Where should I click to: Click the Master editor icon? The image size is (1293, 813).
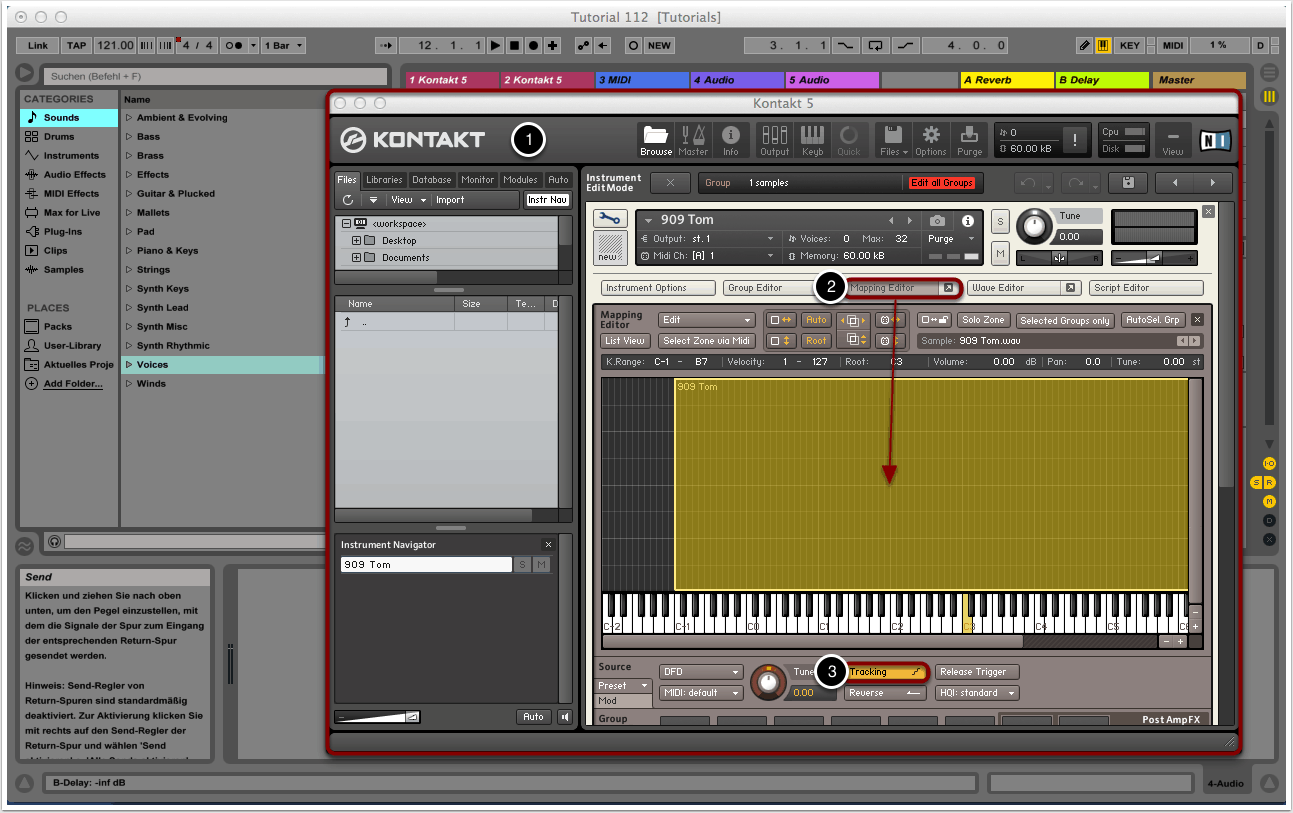pyautogui.click(x=693, y=140)
